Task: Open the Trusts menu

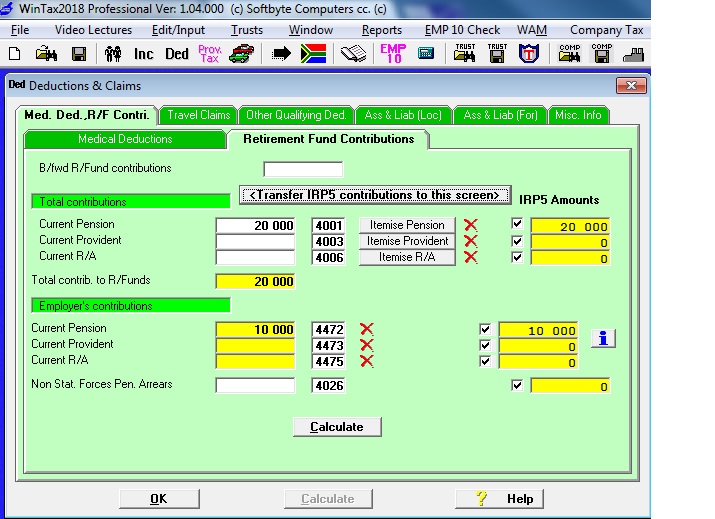Action: (x=247, y=30)
